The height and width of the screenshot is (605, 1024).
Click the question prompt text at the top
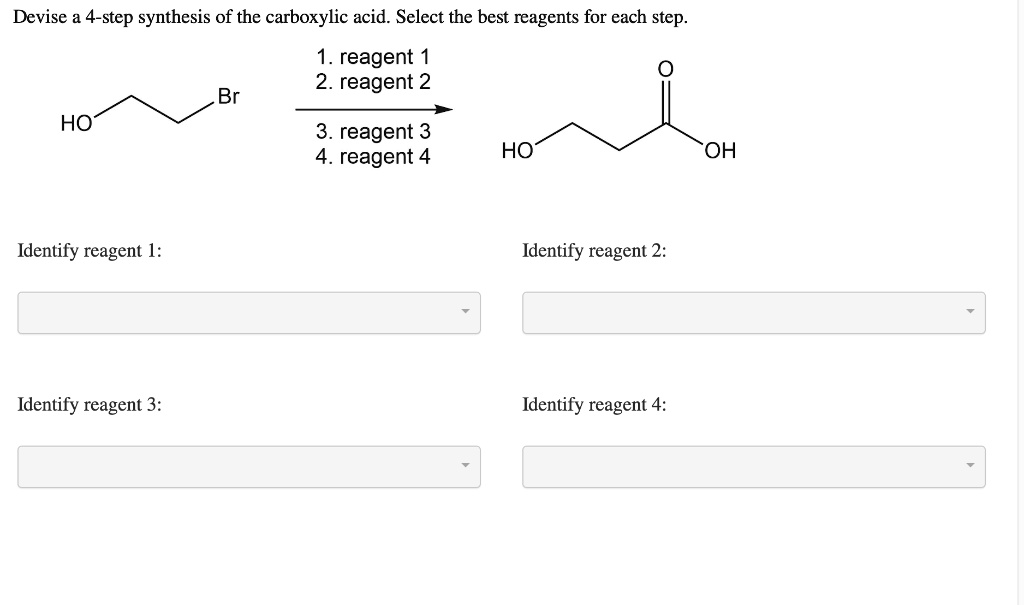click(350, 16)
